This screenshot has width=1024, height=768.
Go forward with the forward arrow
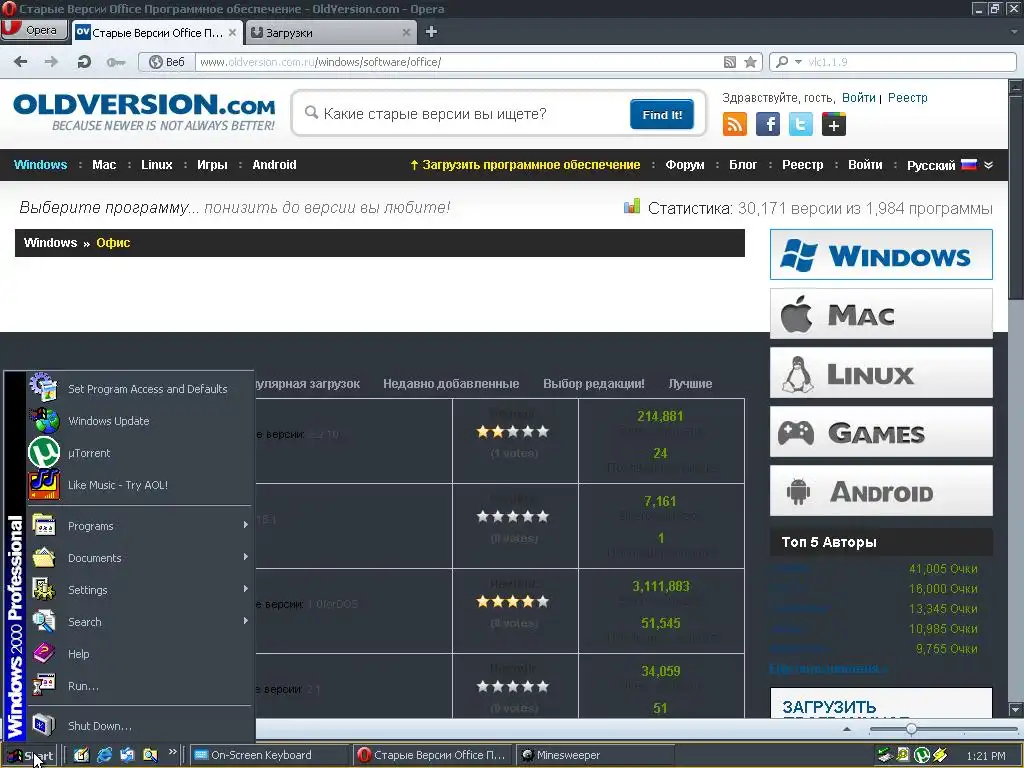pos(51,62)
